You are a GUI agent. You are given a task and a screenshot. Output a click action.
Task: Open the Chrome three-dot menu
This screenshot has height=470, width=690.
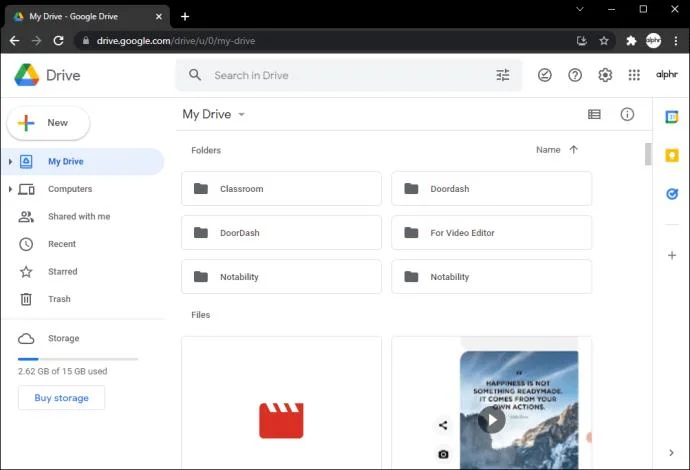coord(676,41)
